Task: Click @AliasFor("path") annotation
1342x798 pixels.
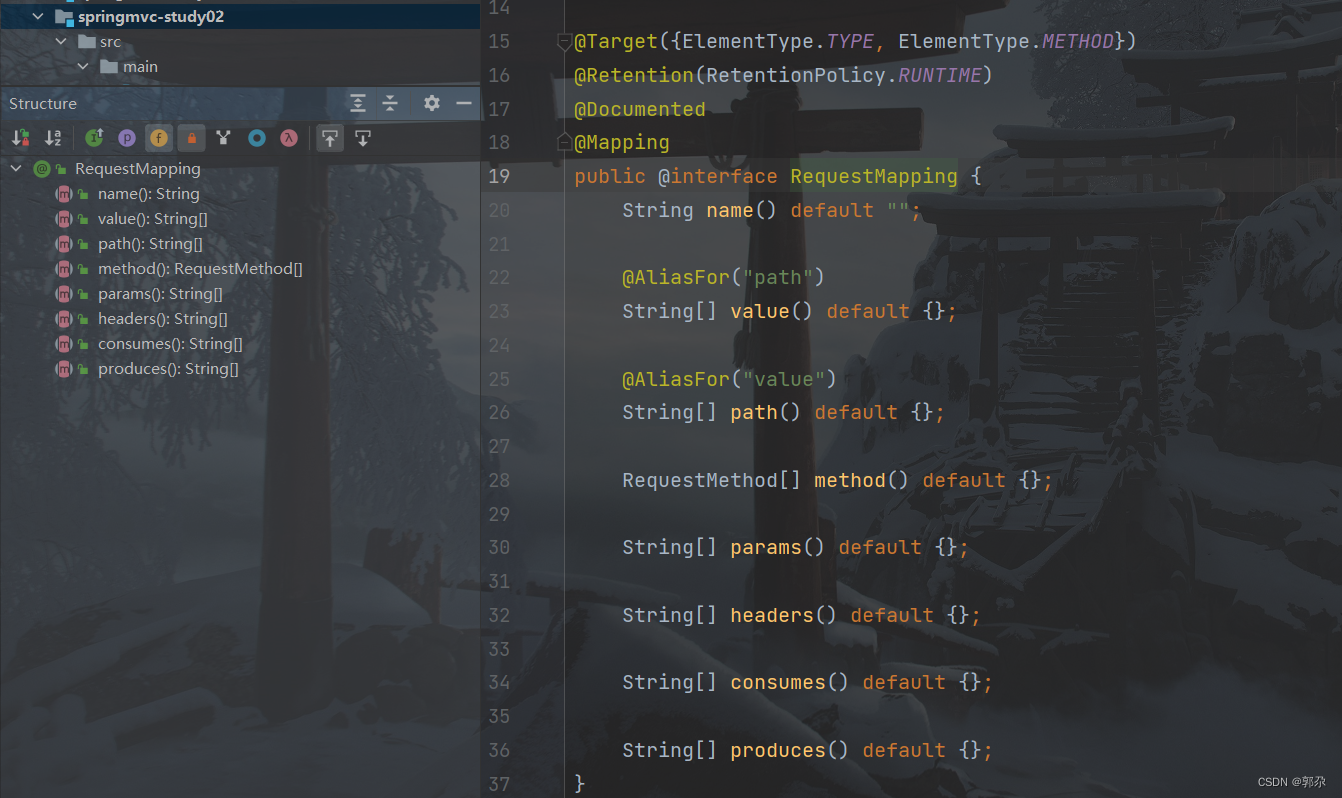Action: [x=723, y=277]
